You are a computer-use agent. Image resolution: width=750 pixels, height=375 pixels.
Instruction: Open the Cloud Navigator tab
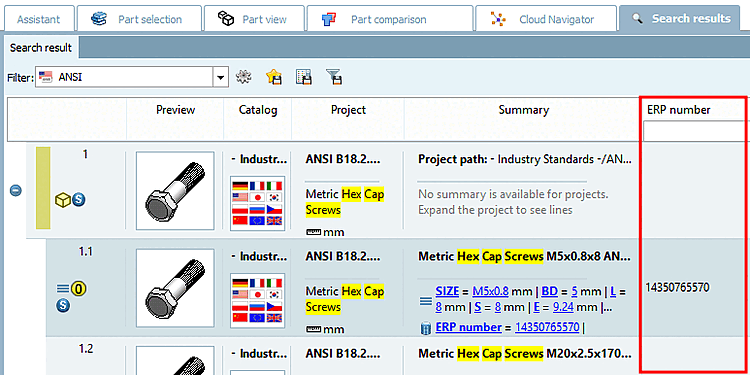[546, 20]
